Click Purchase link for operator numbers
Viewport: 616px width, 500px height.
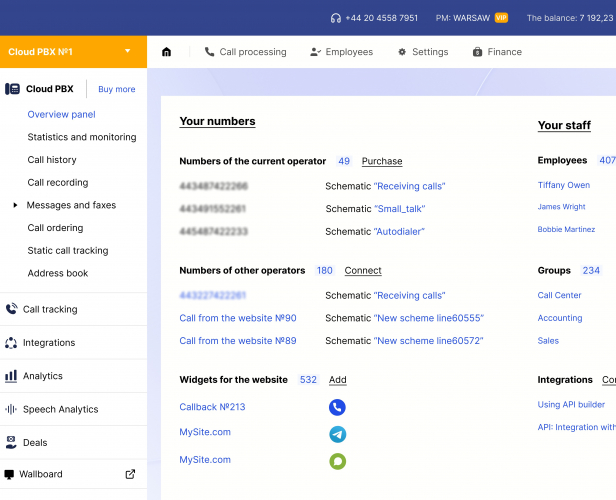(382, 161)
